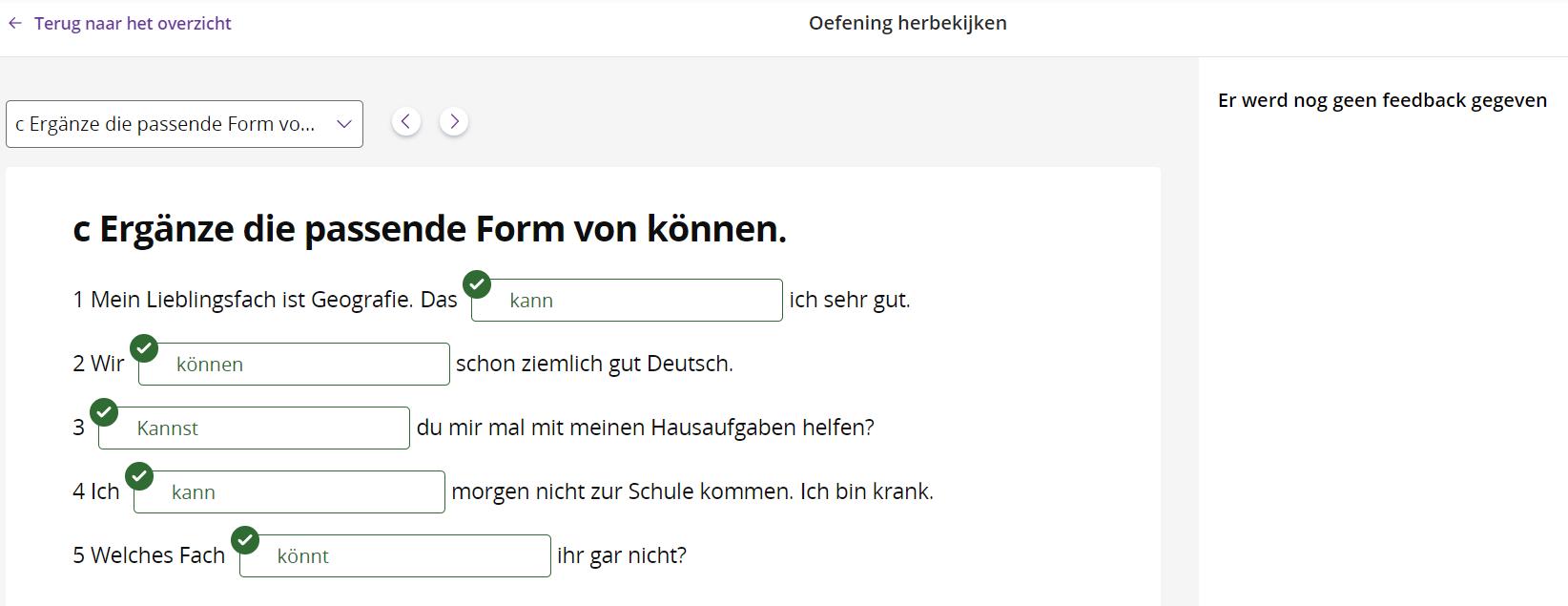Click the exercise heading 'Ergänze die passende Form'
The image size is (1568, 606).
[429, 229]
